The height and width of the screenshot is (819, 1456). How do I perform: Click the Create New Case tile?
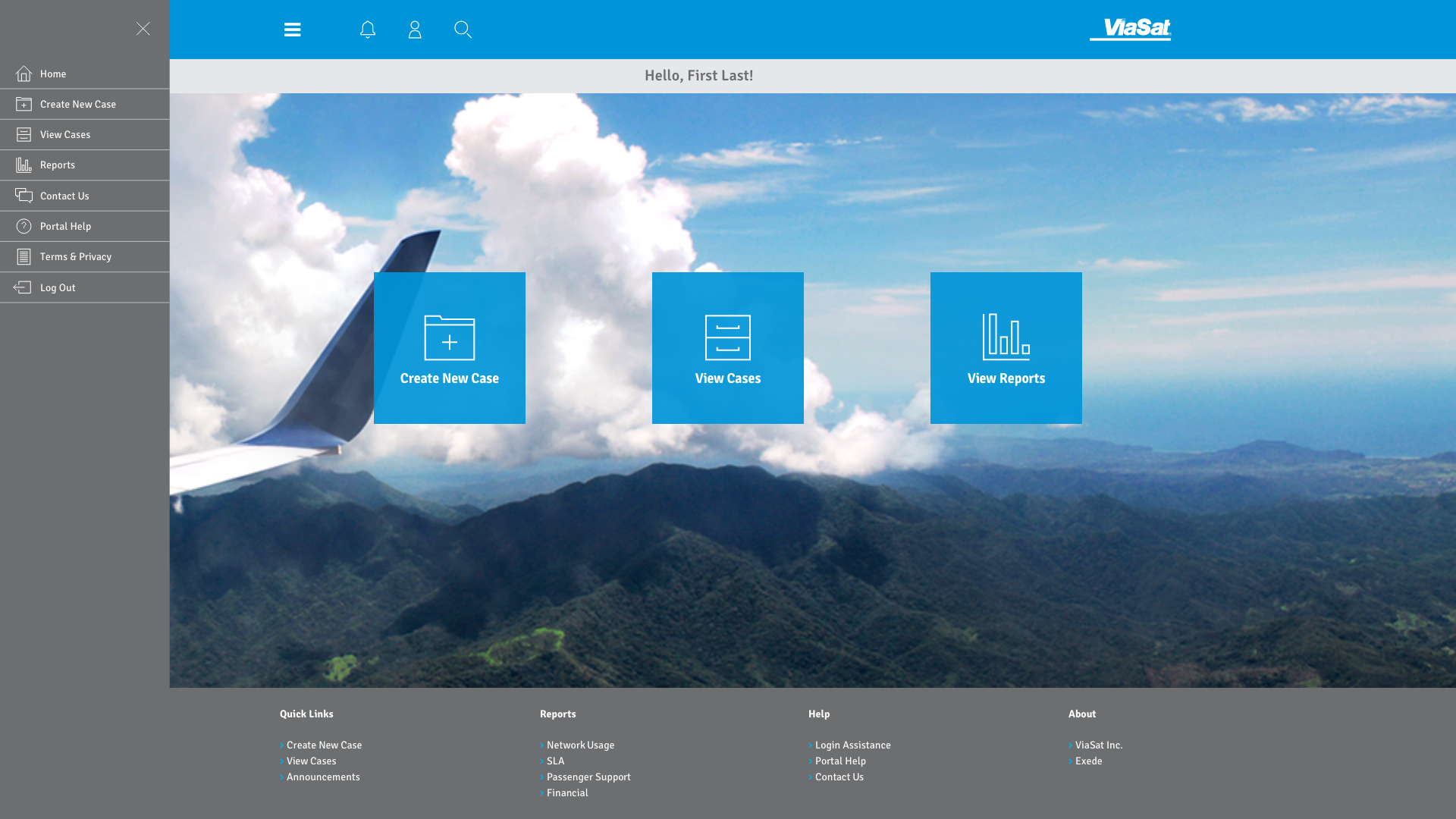(449, 348)
